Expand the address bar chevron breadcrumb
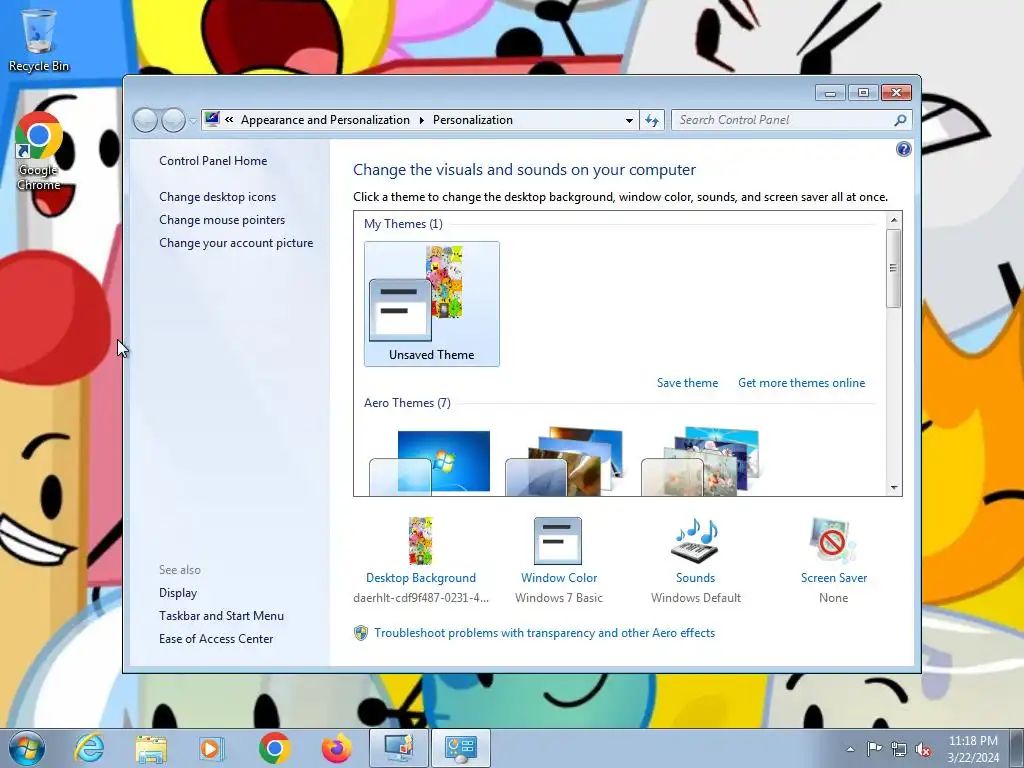The width and height of the screenshot is (1024, 768). pyautogui.click(x=229, y=120)
